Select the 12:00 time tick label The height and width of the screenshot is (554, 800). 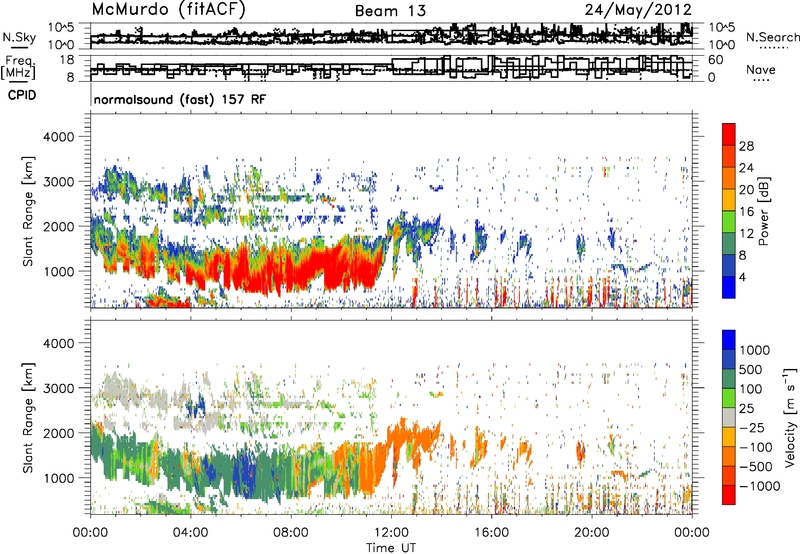pyautogui.click(x=391, y=533)
